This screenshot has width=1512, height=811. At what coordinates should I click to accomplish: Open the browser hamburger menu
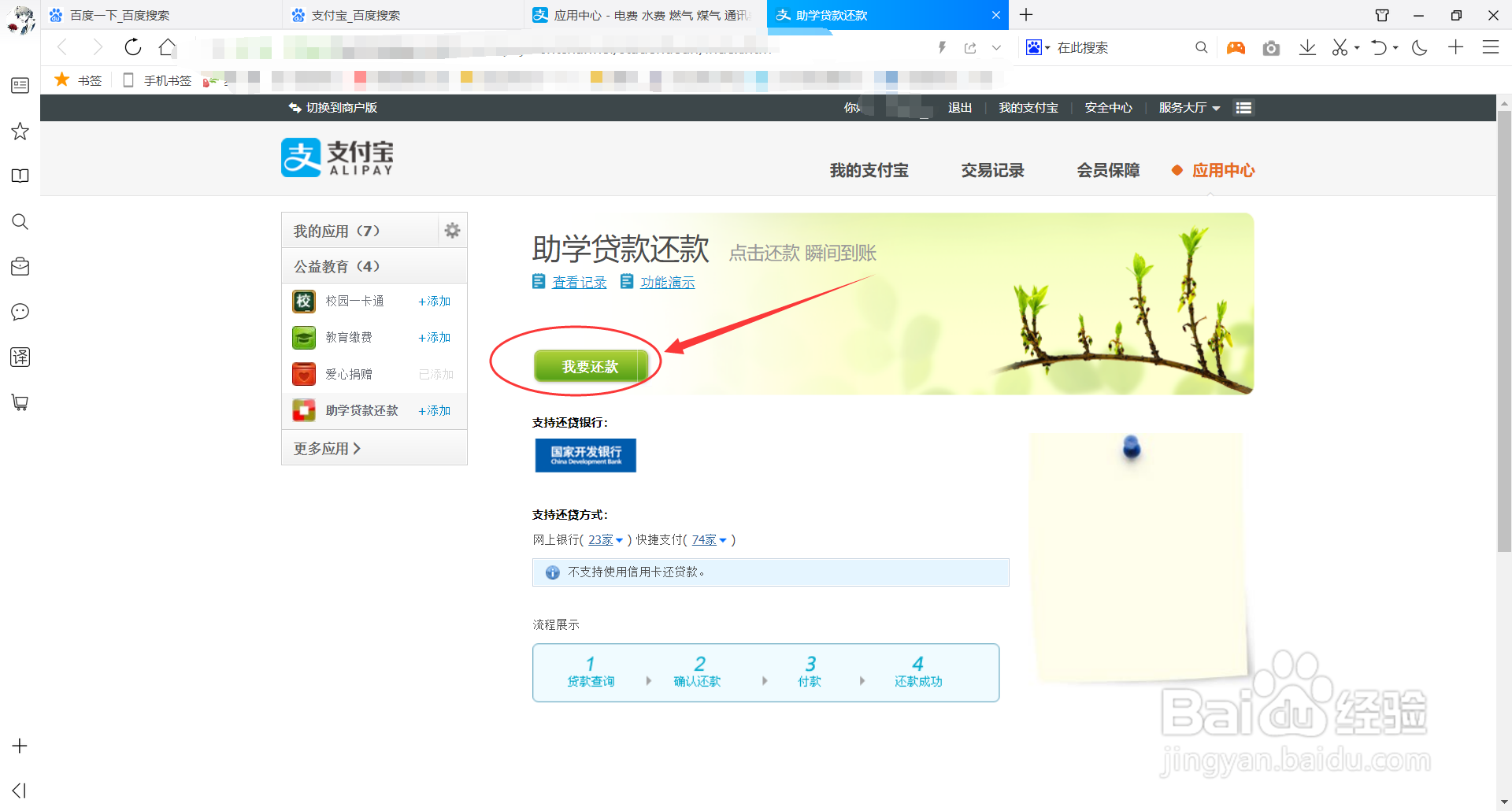coord(1491,47)
